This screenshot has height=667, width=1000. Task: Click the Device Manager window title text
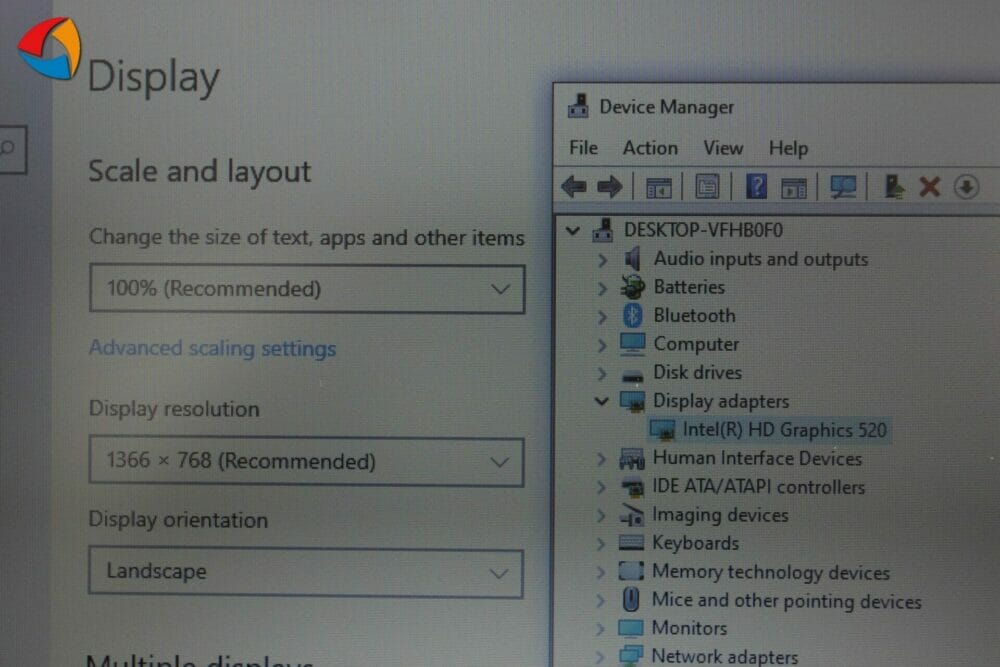click(x=667, y=106)
